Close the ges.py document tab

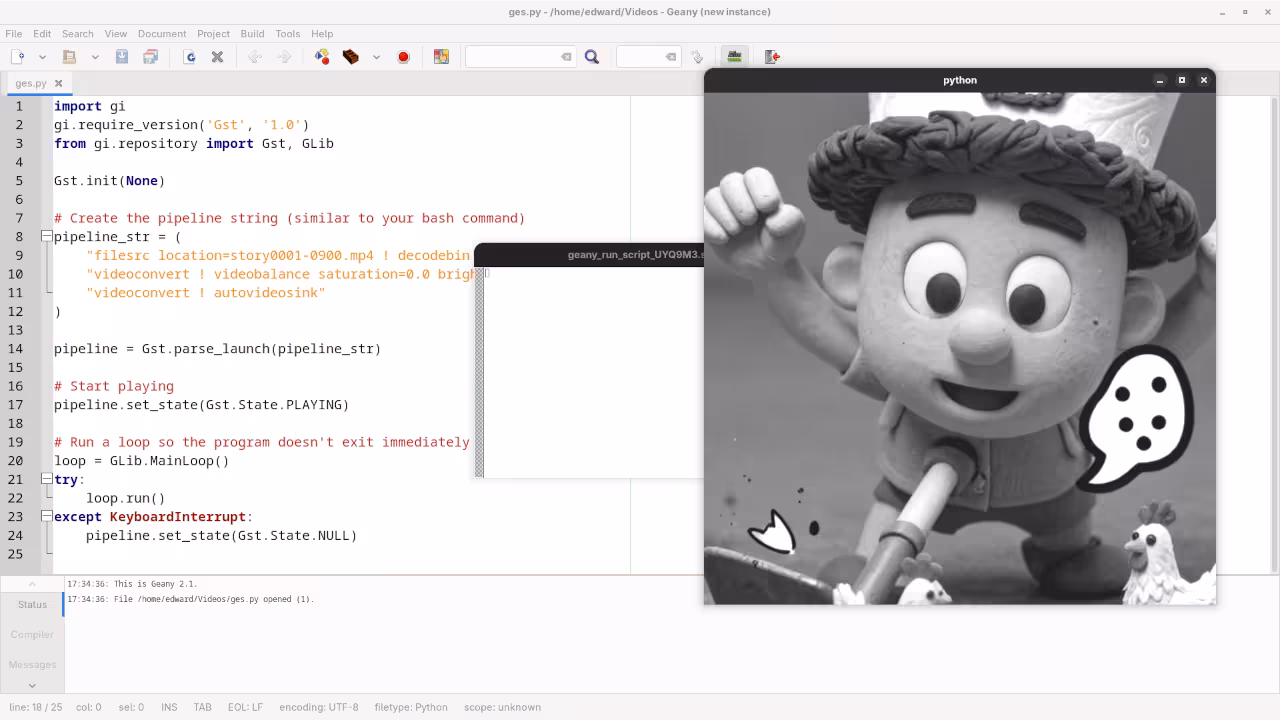pos(57,84)
